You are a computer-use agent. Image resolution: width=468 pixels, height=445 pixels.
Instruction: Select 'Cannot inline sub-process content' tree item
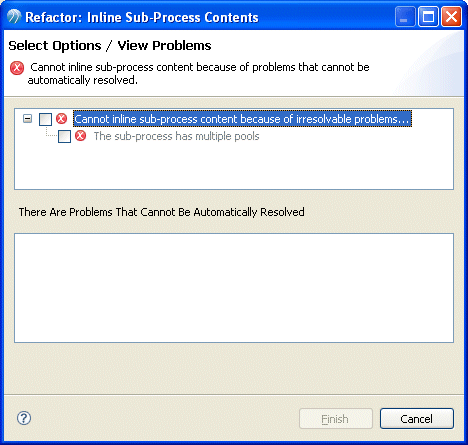pos(242,119)
